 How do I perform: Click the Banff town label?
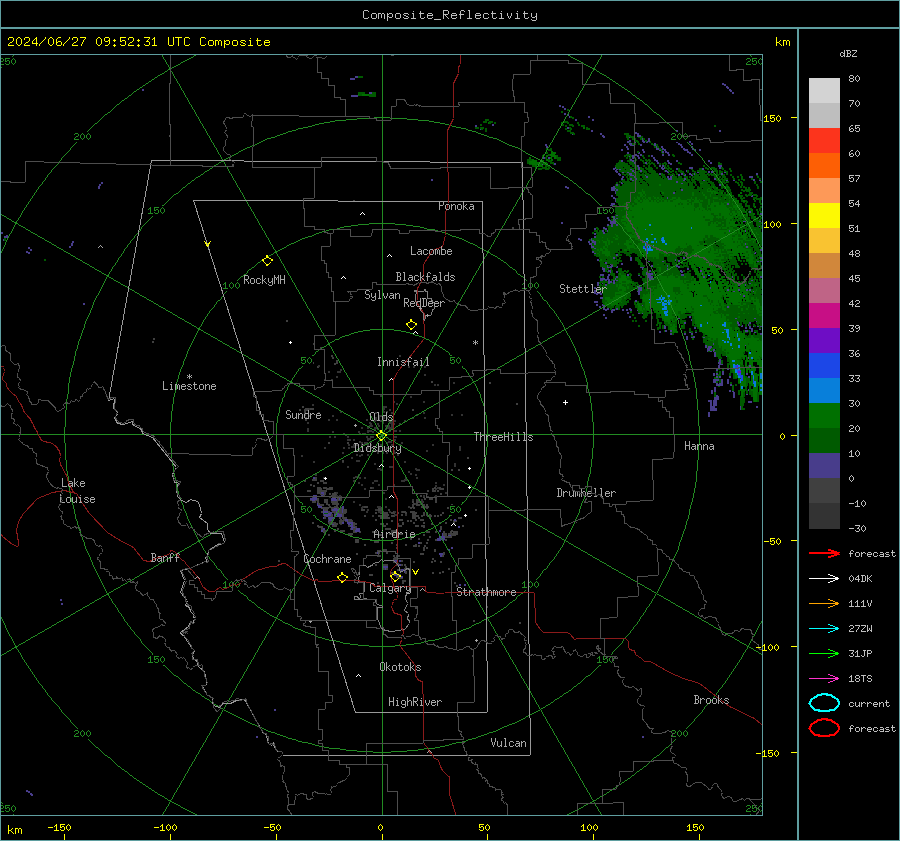[x=165, y=557]
